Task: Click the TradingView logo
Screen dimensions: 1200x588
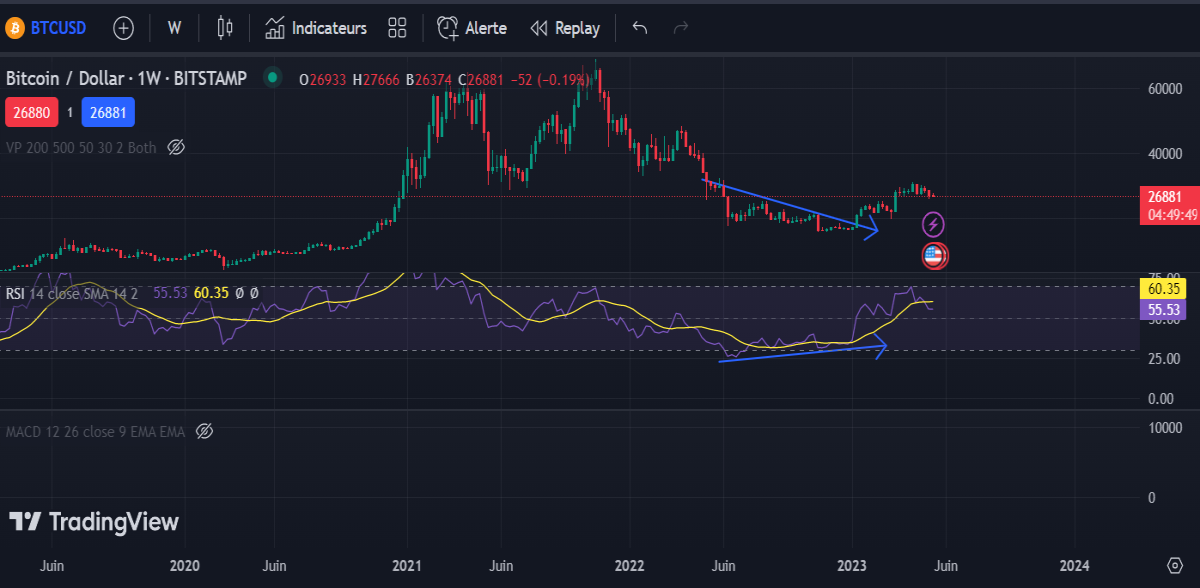Action: point(94,521)
